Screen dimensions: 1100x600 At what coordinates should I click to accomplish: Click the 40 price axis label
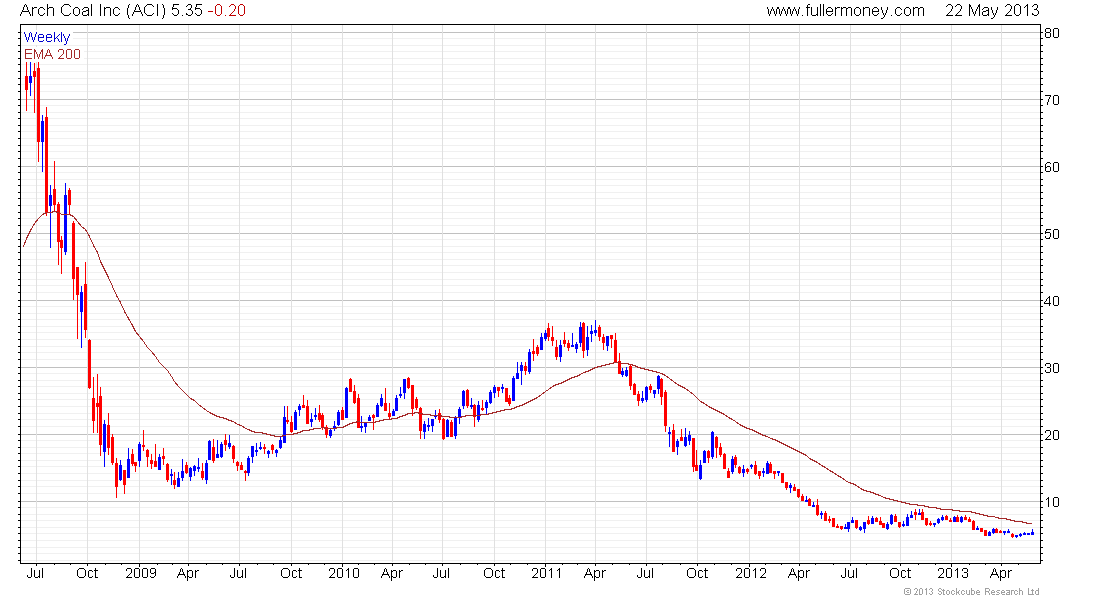tap(1052, 301)
